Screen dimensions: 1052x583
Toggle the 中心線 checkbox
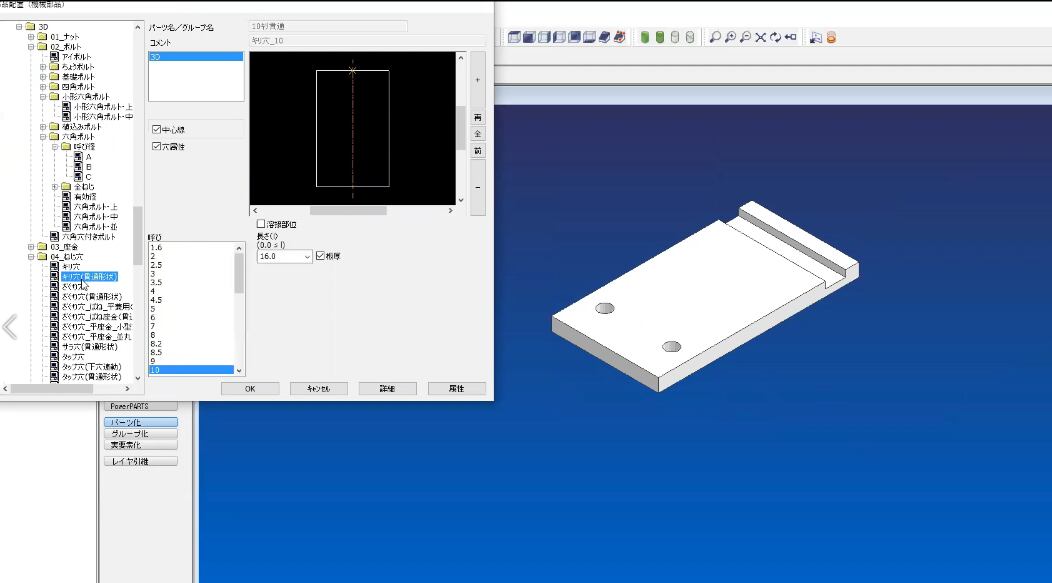point(156,129)
